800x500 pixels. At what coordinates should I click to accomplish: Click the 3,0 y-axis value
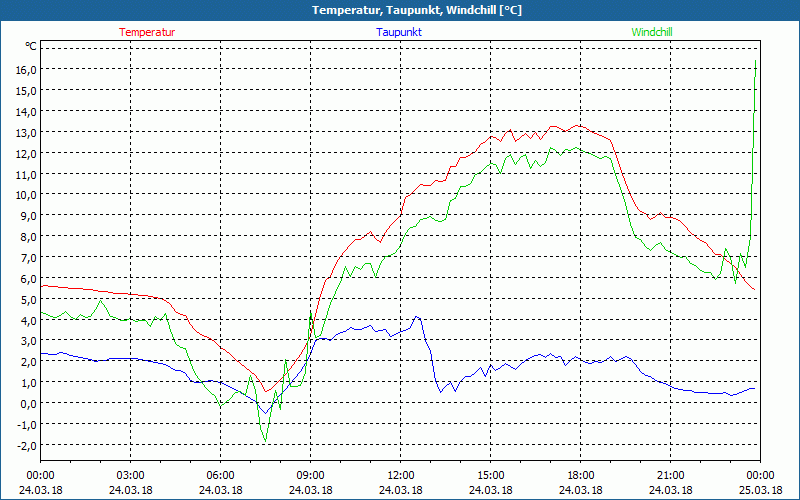pos(29,341)
